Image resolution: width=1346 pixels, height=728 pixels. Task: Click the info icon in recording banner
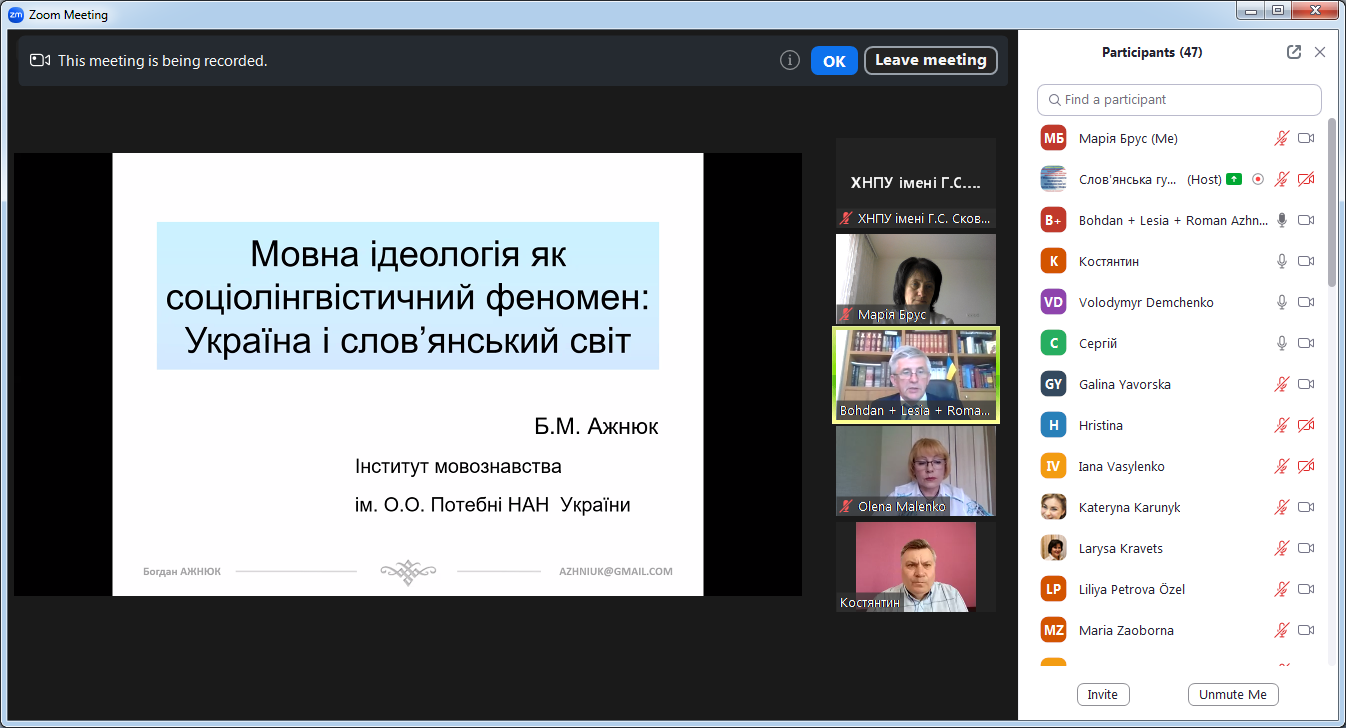pyautogui.click(x=790, y=61)
